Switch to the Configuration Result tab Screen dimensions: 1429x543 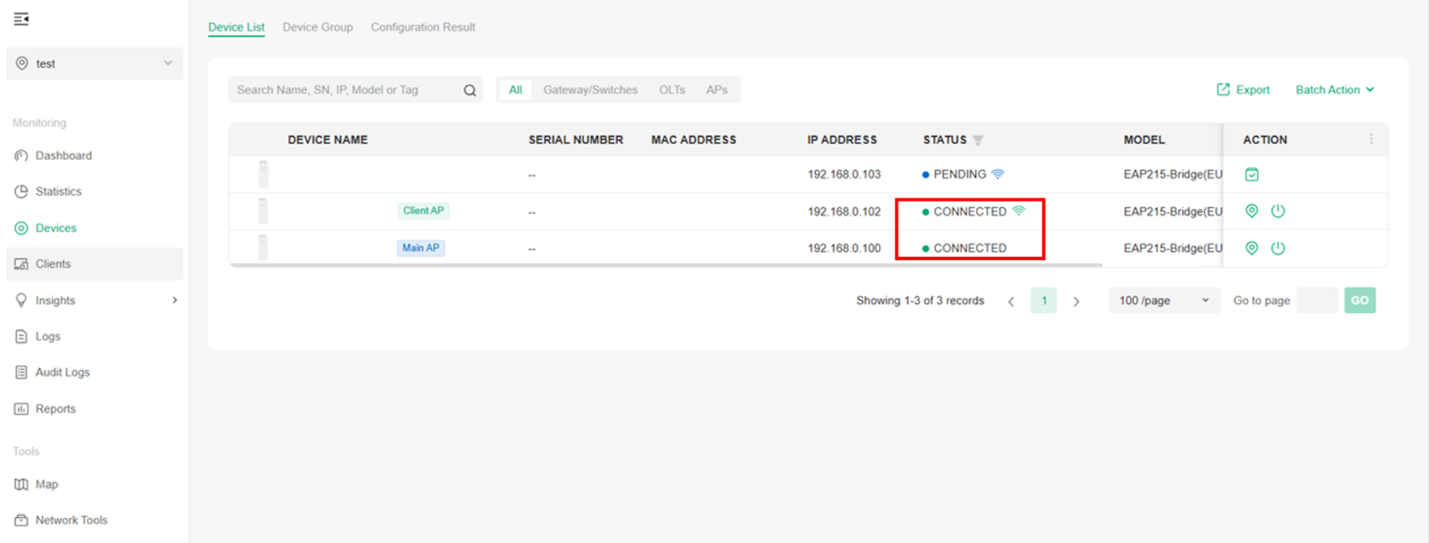423,27
